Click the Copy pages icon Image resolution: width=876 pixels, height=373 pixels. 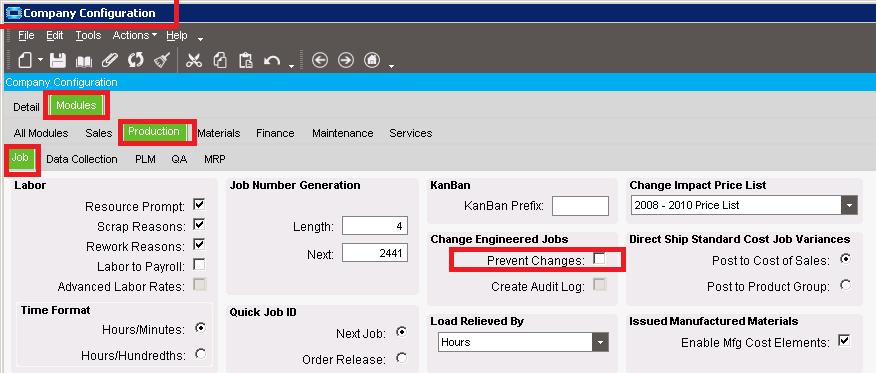pos(220,60)
